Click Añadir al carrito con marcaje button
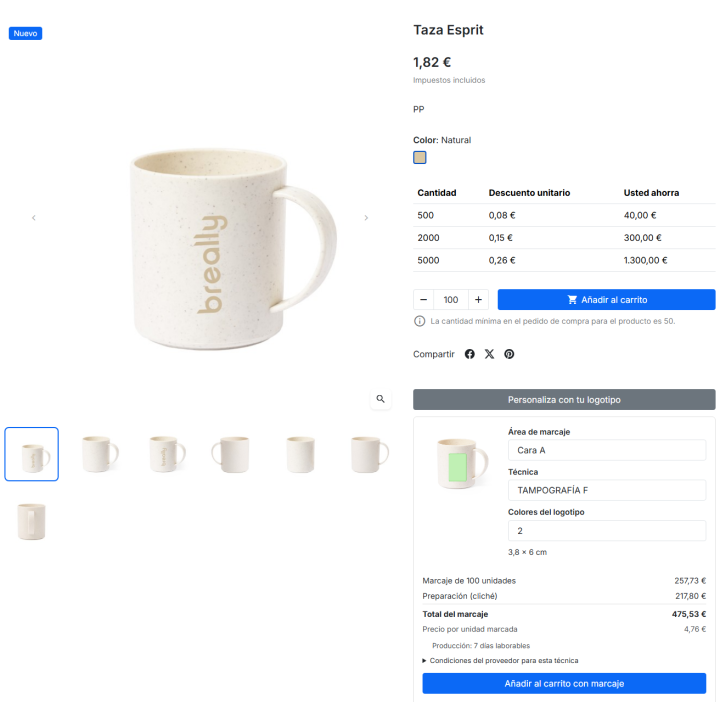The width and height of the screenshot is (720, 720). click(564, 684)
